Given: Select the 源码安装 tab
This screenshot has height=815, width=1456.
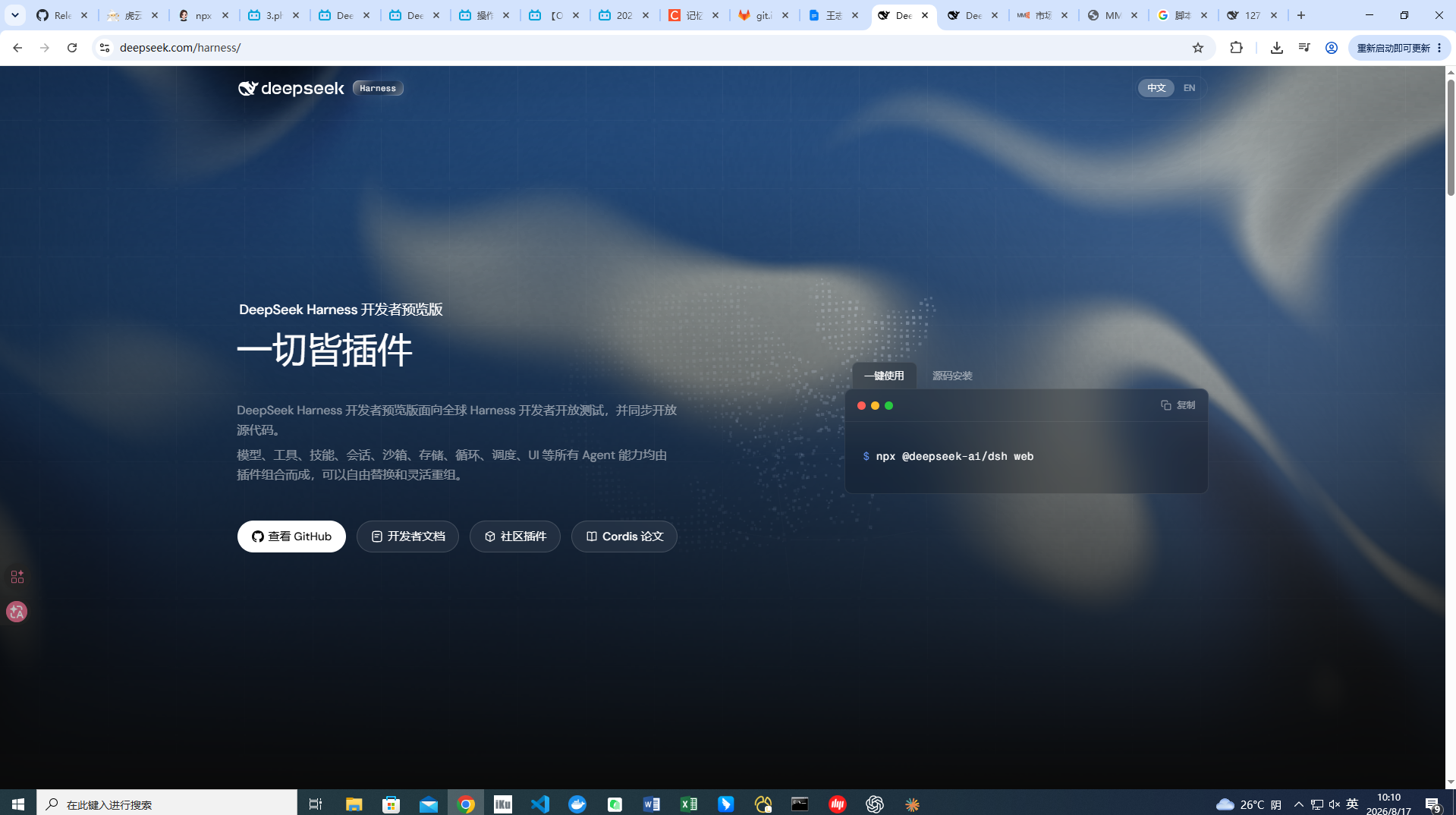Looking at the screenshot, I should pyautogui.click(x=952, y=376).
